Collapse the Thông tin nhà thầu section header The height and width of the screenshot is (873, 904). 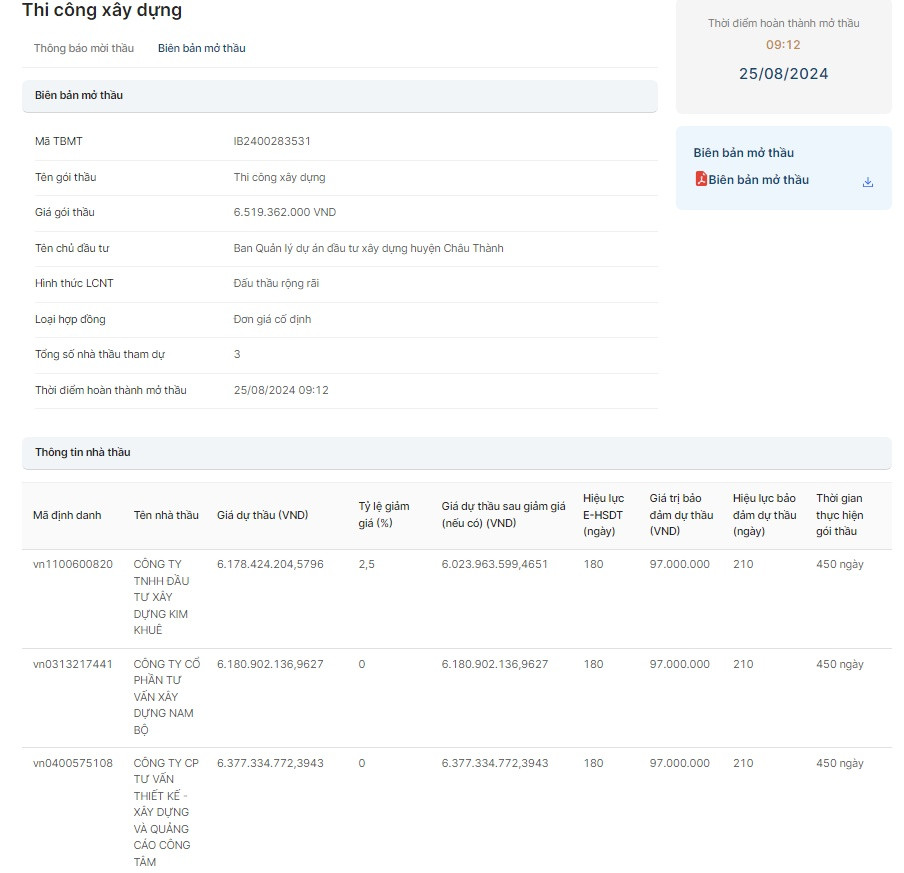[x=456, y=453]
